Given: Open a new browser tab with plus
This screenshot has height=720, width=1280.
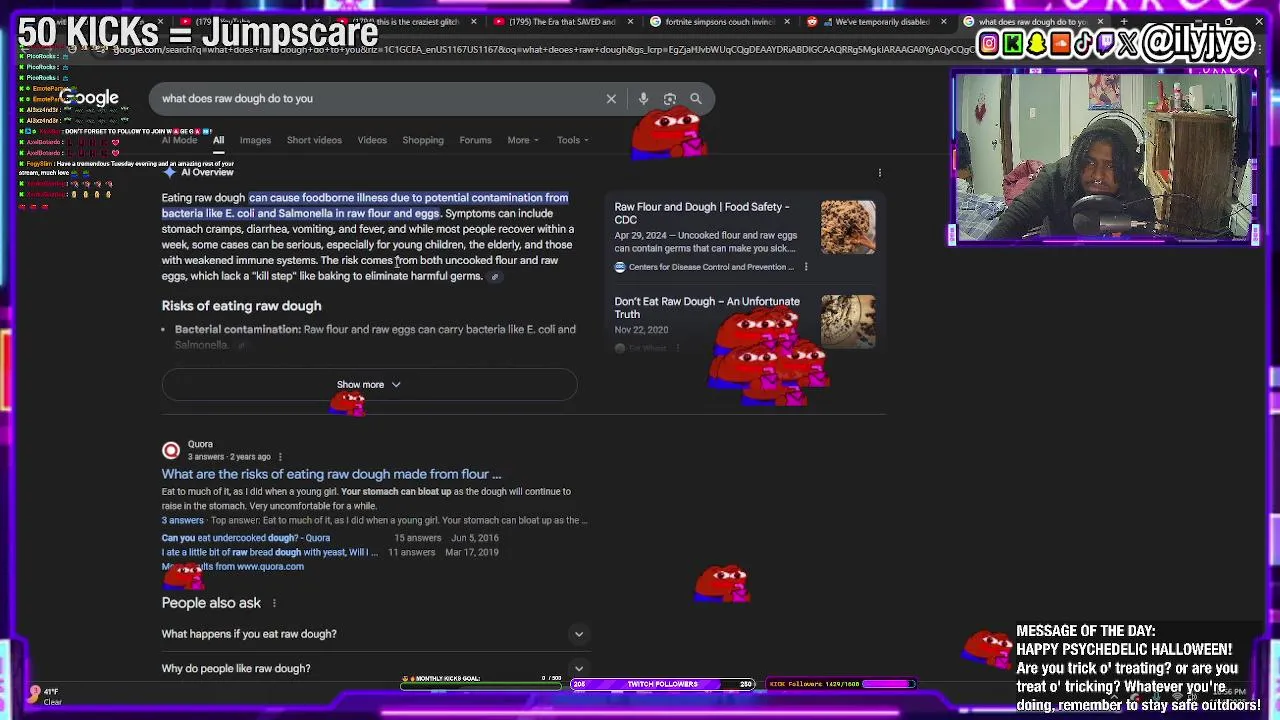Looking at the screenshot, I should pos(1124,21).
